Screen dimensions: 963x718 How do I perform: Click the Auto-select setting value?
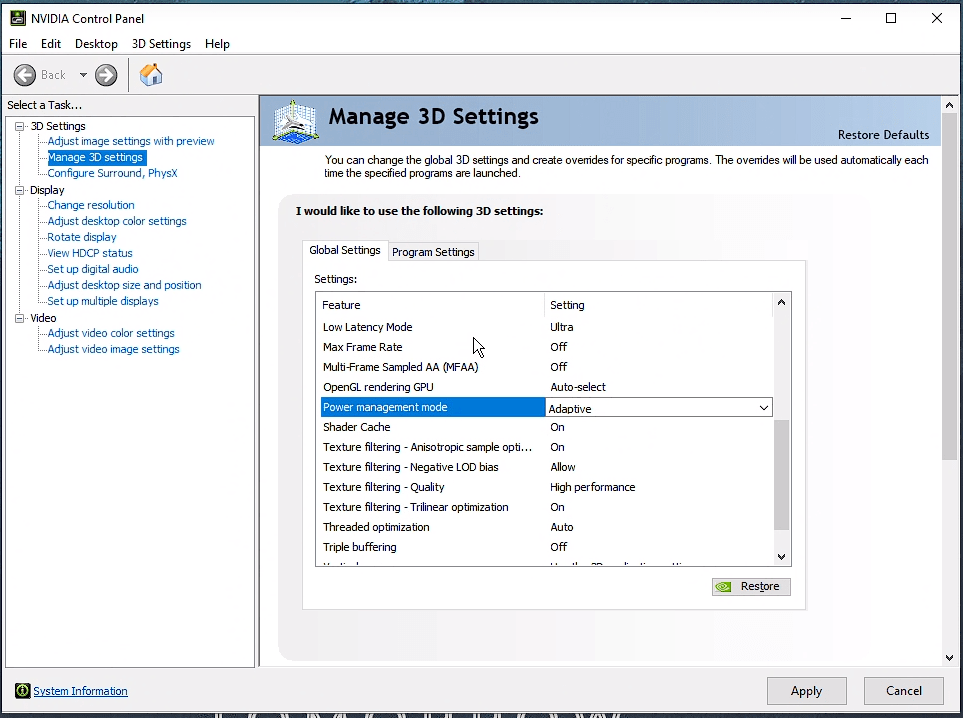point(578,387)
